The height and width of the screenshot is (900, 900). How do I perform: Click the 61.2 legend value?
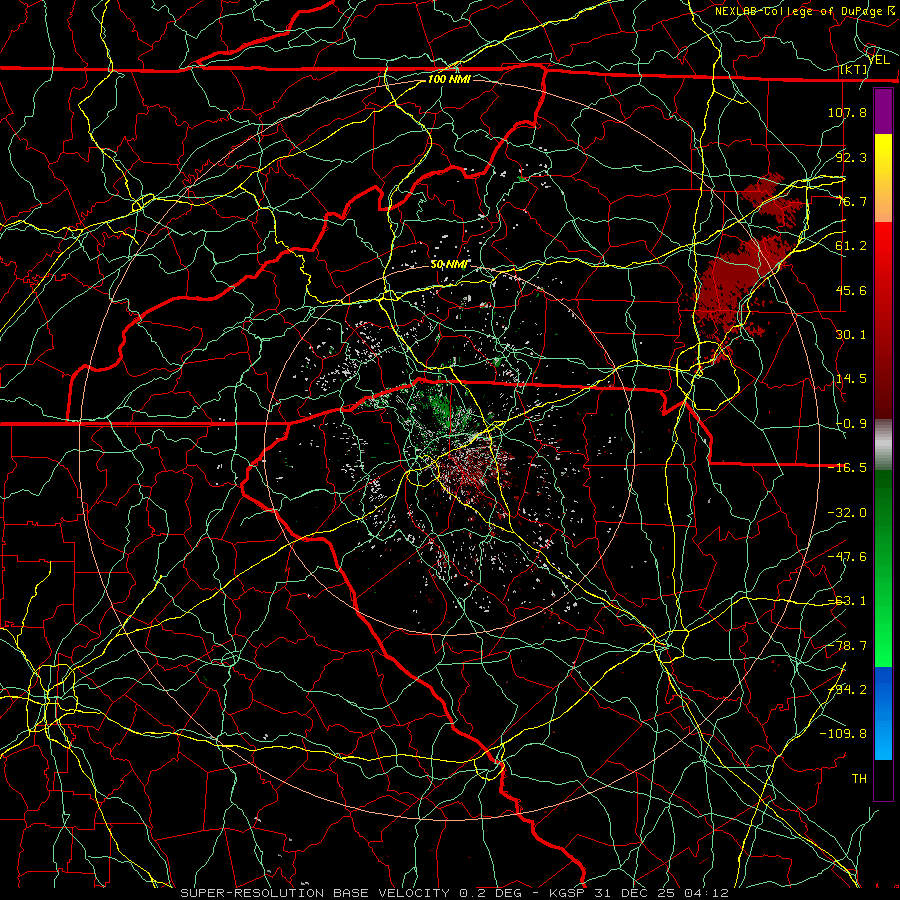851,246
